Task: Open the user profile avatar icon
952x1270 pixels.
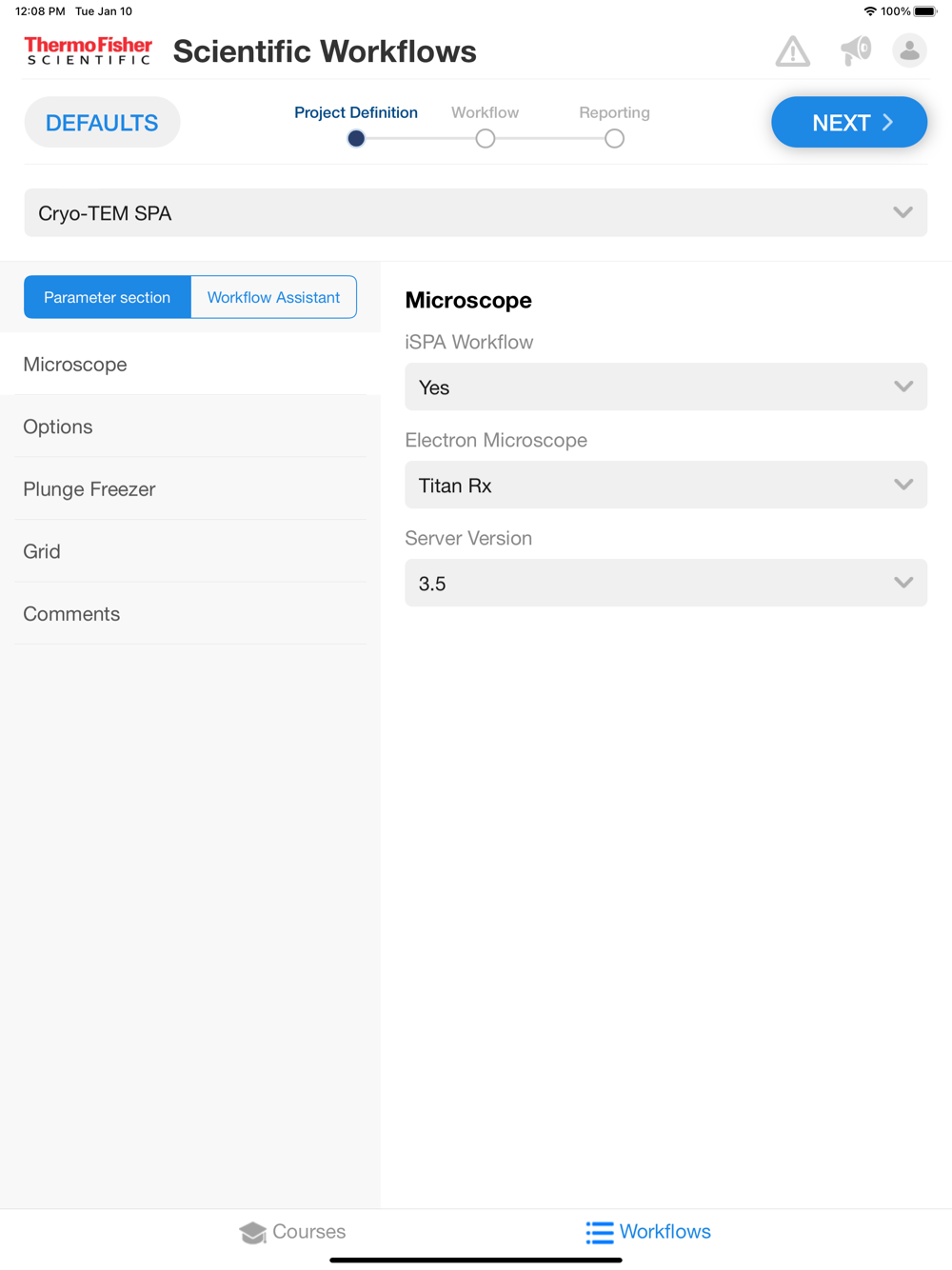Action: coord(909,50)
